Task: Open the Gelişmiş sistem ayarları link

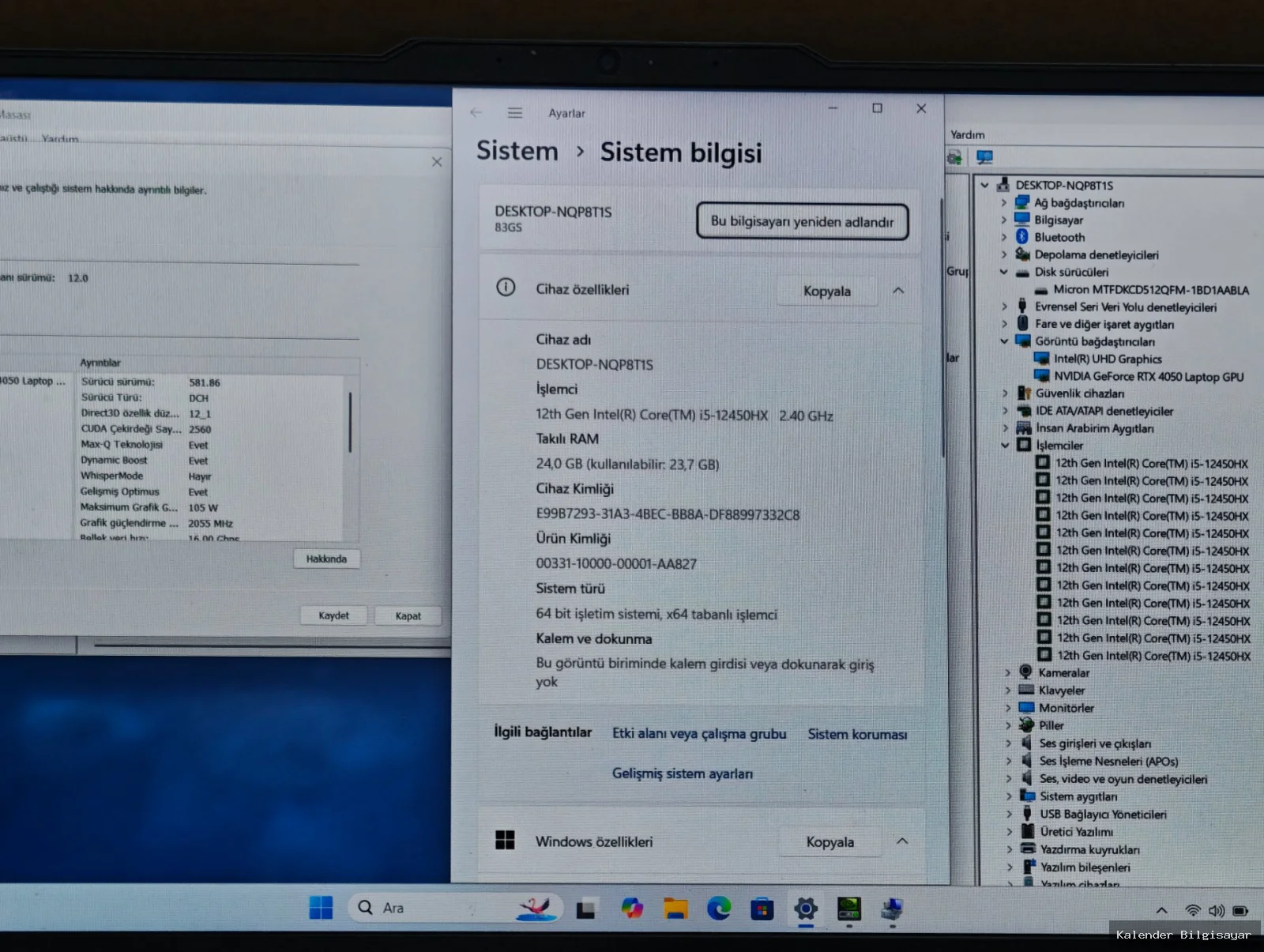Action: coord(682,773)
